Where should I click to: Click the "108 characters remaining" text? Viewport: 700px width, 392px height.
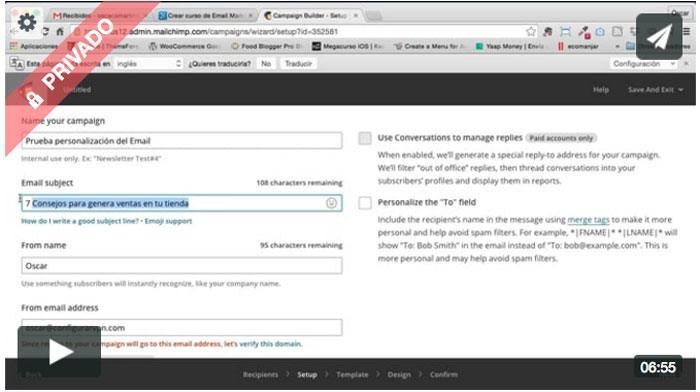click(299, 183)
